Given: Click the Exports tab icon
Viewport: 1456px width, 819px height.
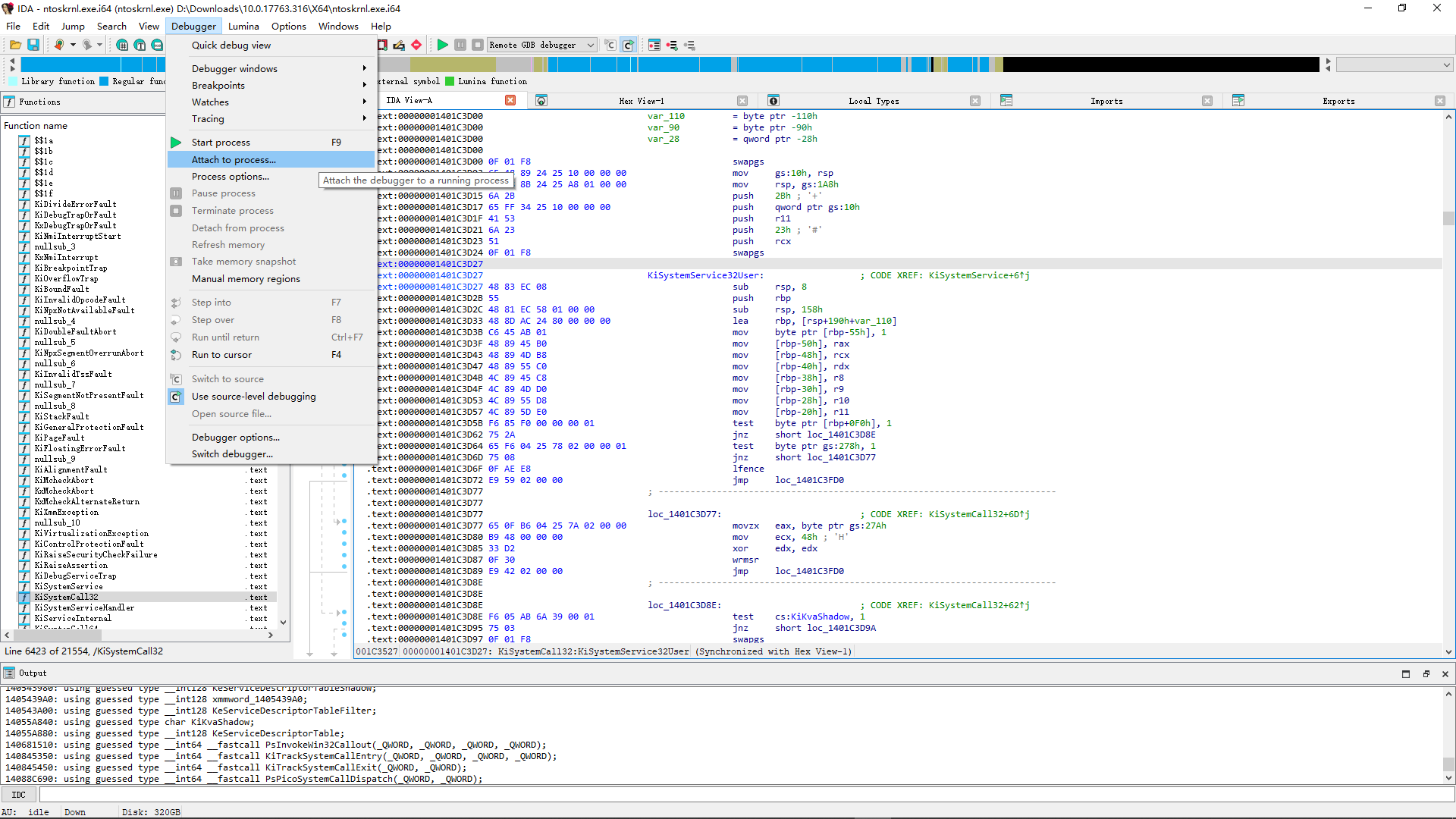Looking at the screenshot, I should coord(1238,101).
